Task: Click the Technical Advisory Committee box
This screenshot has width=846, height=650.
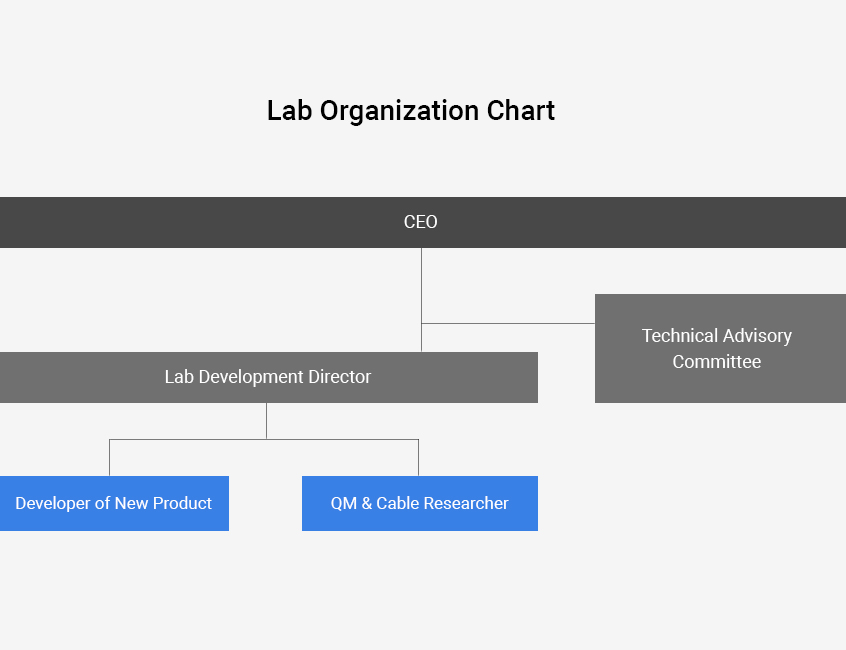Action: click(720, 348)
